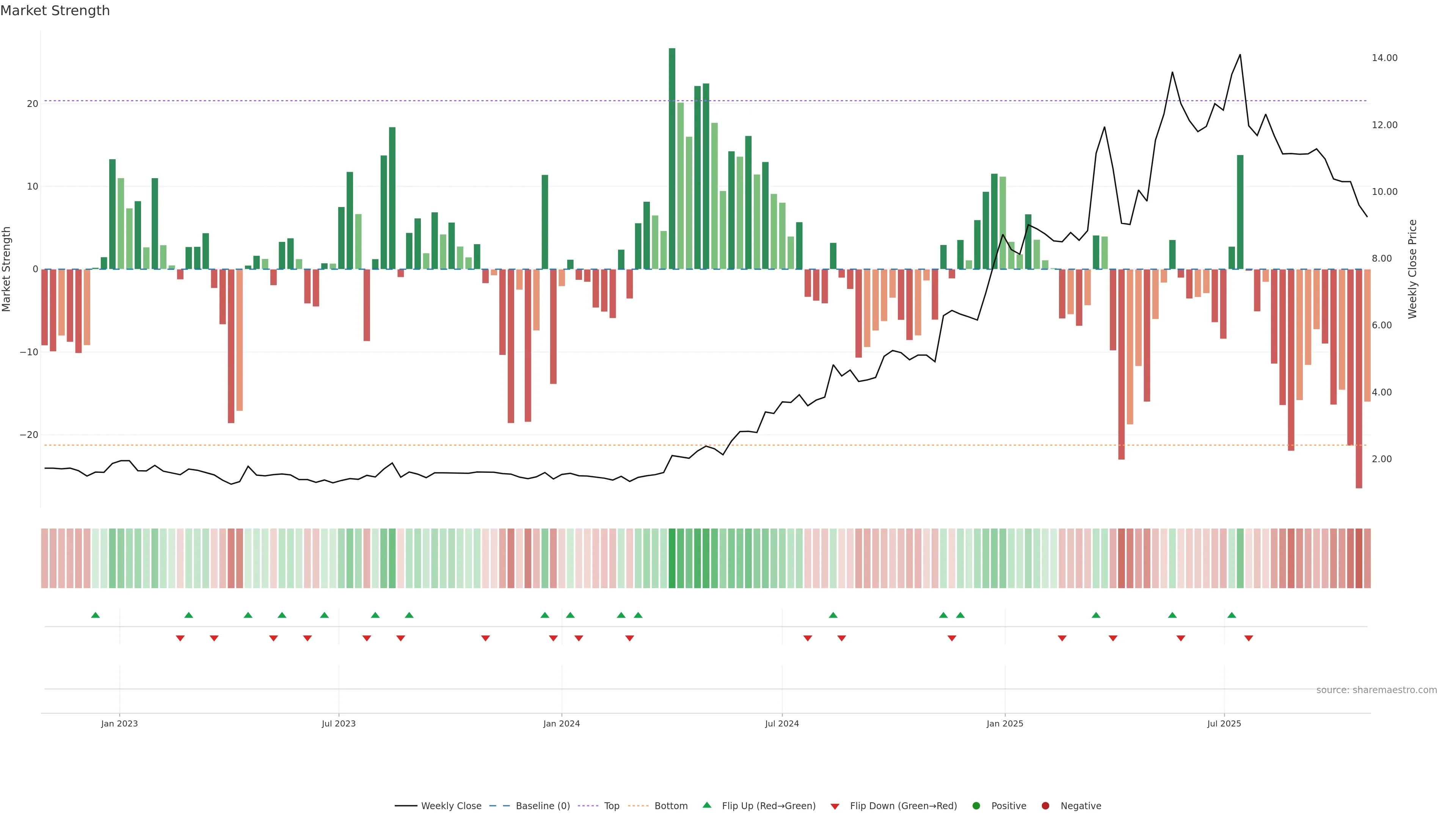
Task: Click the source: sharemaestro.com text
Action: tap(1376, 690)
